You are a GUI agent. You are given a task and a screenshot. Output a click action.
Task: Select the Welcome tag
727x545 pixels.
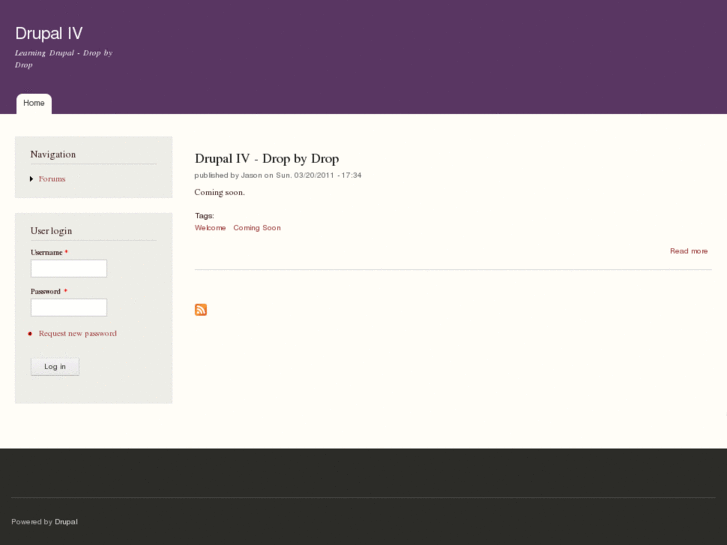210,228
